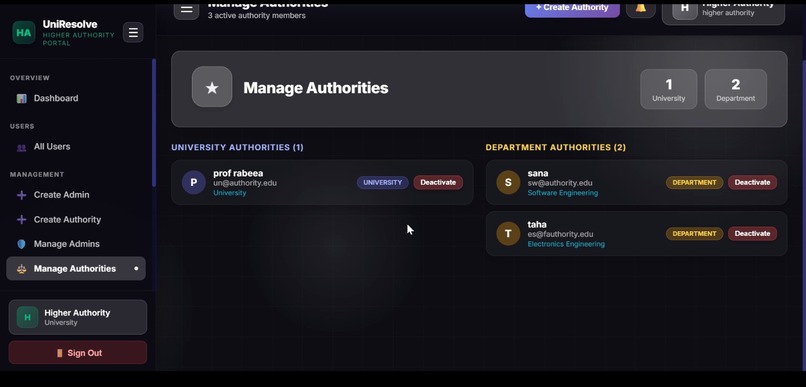The height and width of the screenshot is (387, 806).
Task: Click shield icon next to Manage Admins
Action: (22, 244)
